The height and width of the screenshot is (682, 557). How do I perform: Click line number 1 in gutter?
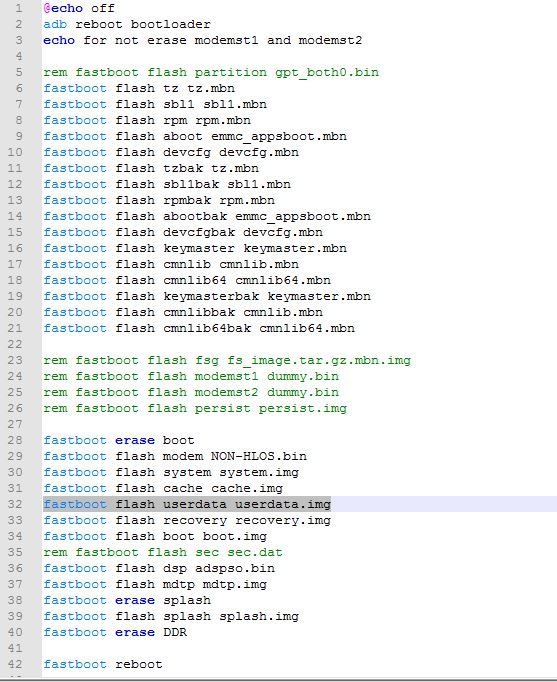click(x=18, y=8)
